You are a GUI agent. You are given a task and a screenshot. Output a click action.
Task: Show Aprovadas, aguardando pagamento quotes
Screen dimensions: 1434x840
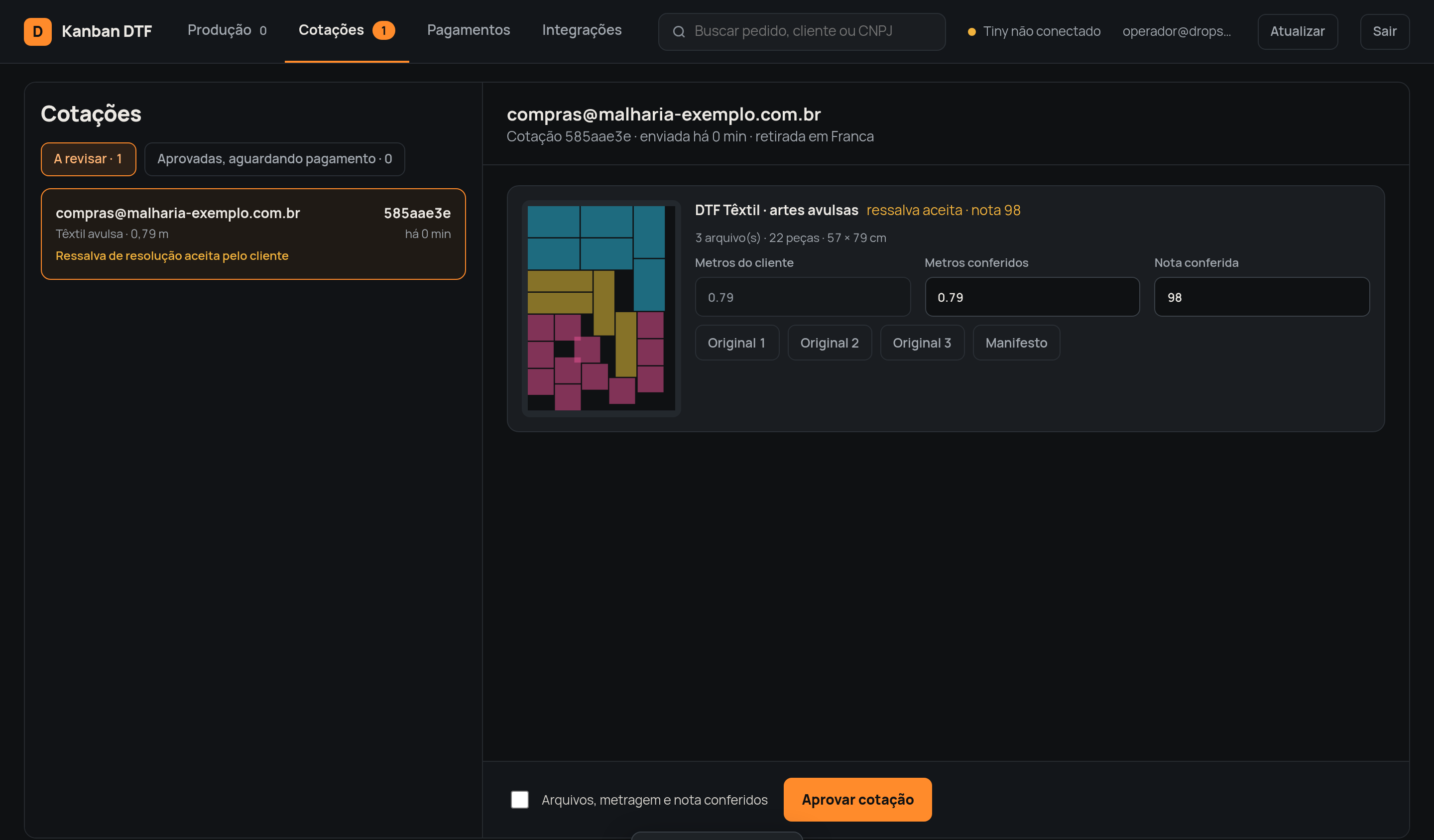[x=274, y=159]
